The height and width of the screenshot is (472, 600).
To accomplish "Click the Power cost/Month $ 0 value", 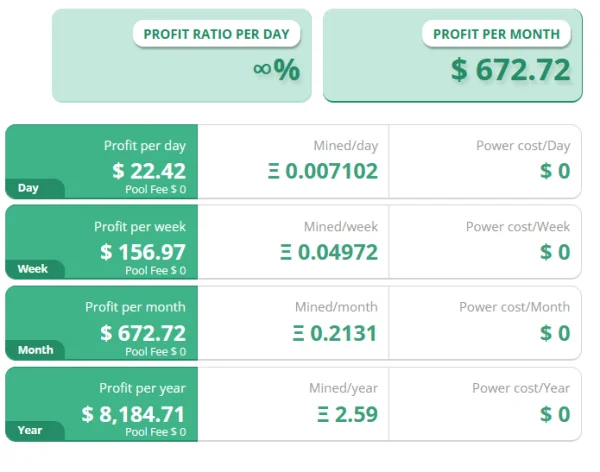I will 555,333.
